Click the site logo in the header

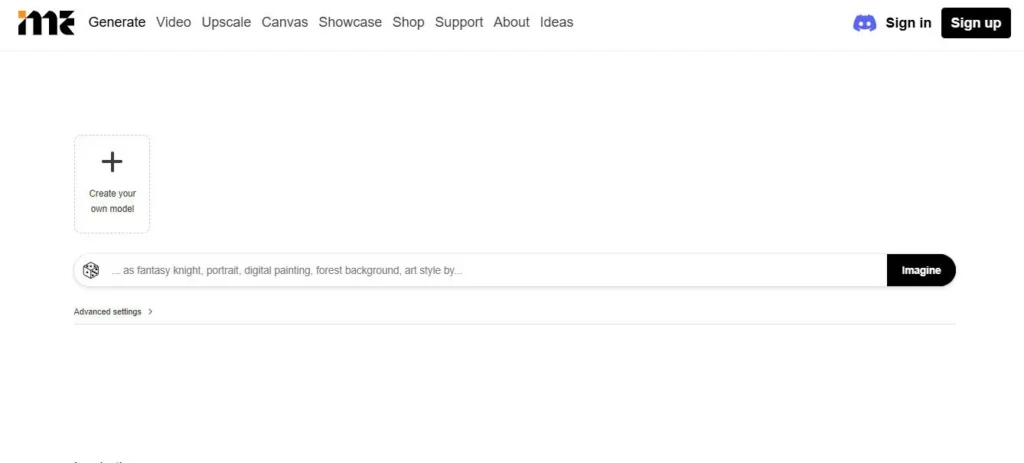coord(46,23)
